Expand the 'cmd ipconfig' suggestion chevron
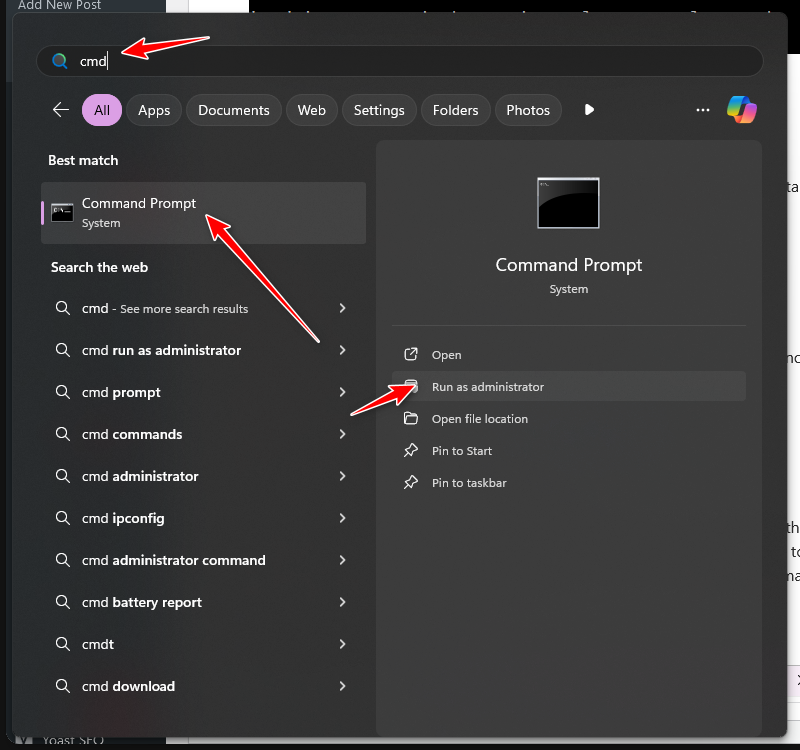 click(x=342, y=518)
